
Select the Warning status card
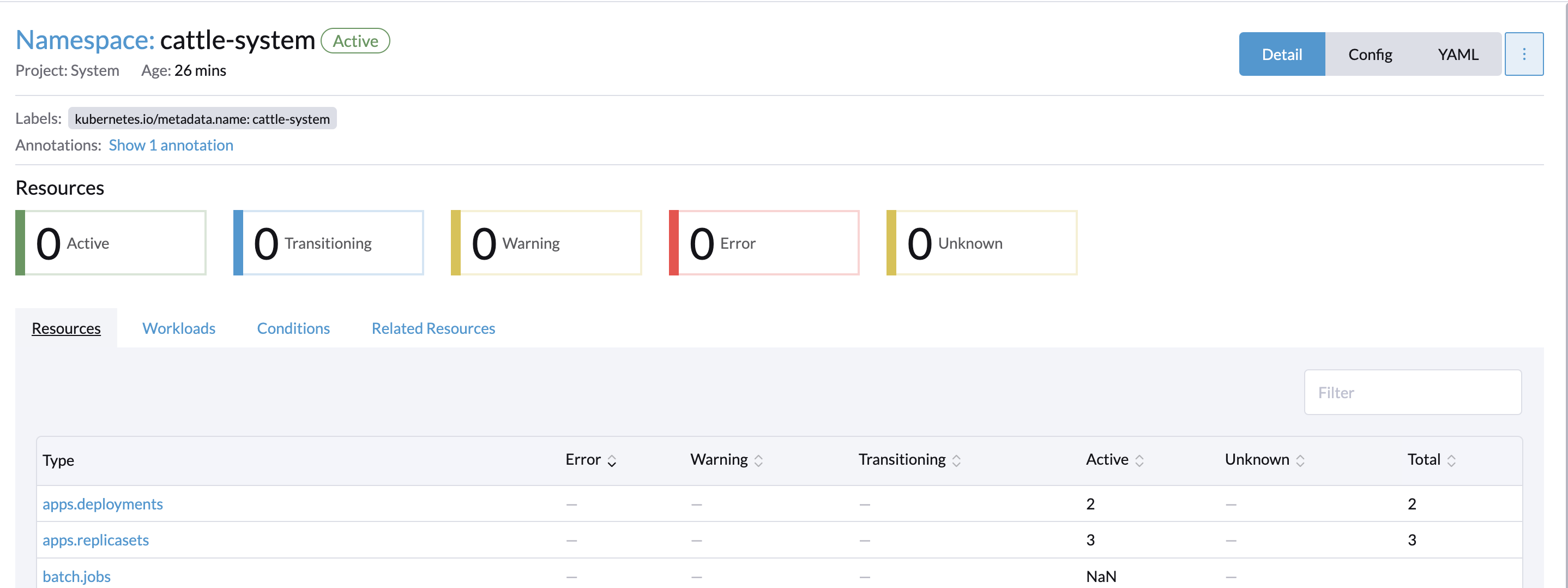coord(546,242)
